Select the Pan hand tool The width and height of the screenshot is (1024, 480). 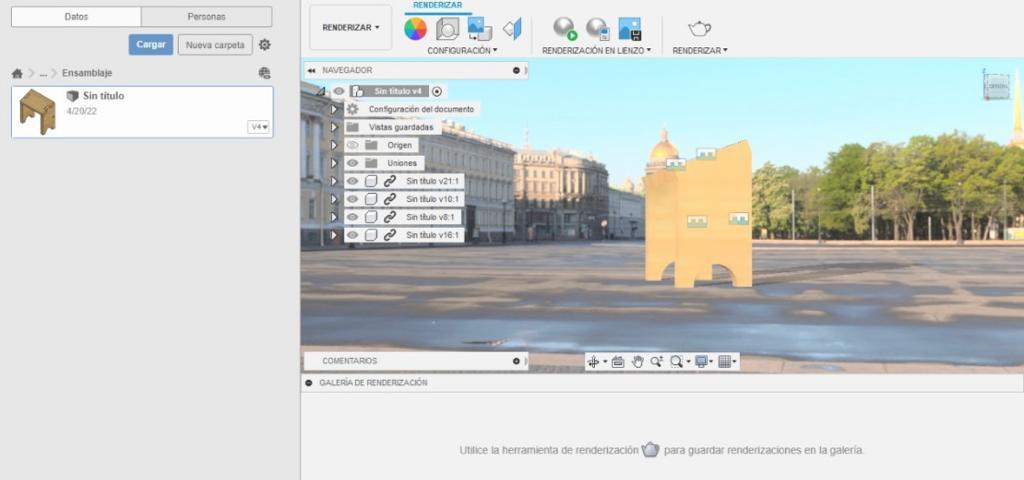637,362
